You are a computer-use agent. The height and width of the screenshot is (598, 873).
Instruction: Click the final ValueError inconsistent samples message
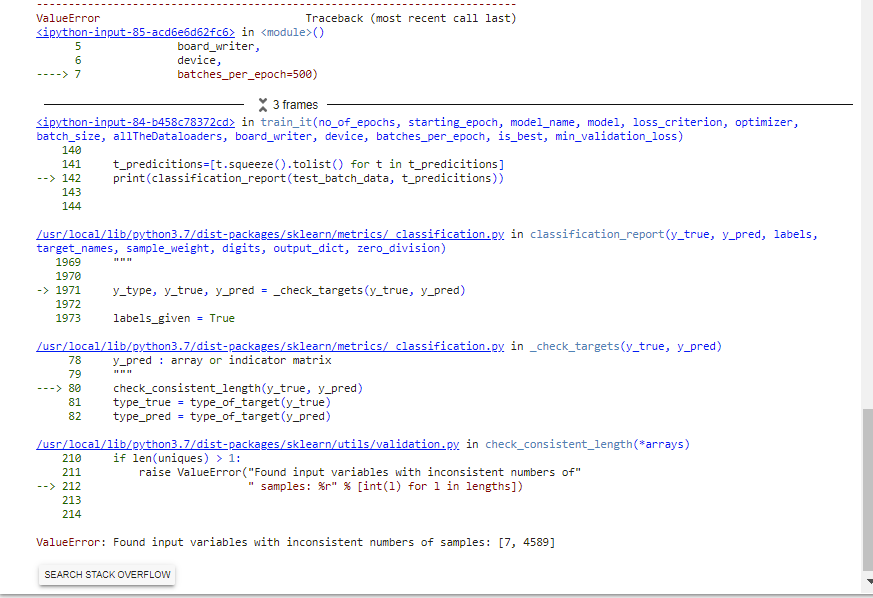(295, 542)
